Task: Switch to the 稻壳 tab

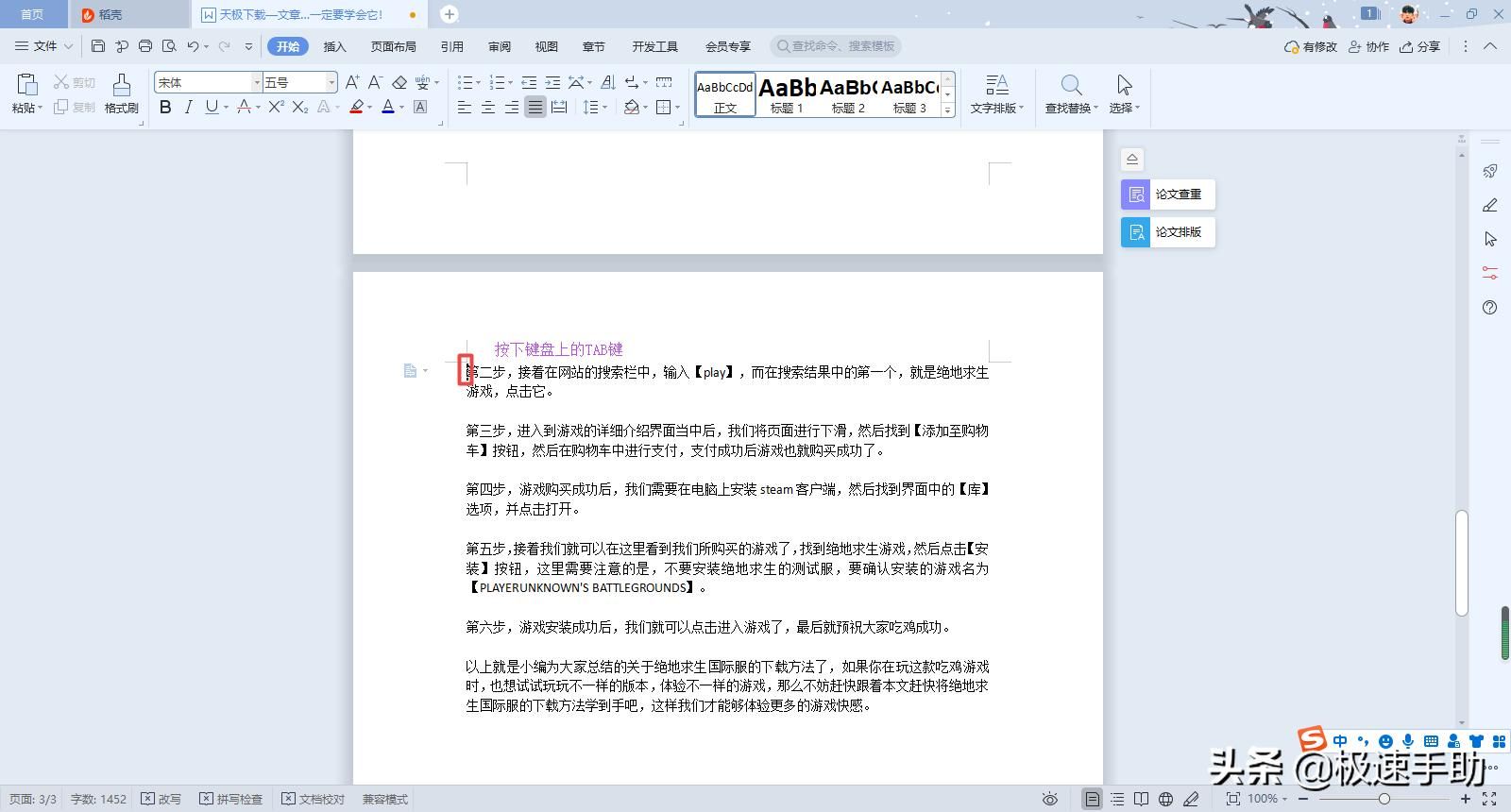Action: click(x=127, y=14)
